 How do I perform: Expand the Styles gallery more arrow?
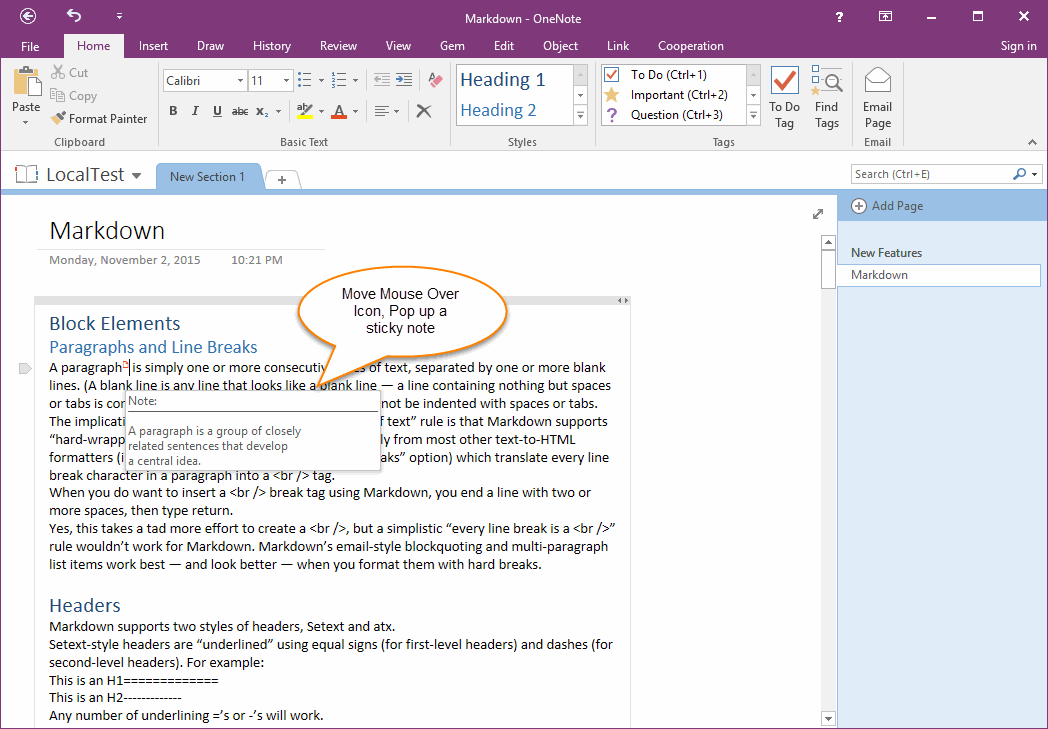tap(581, 116)
